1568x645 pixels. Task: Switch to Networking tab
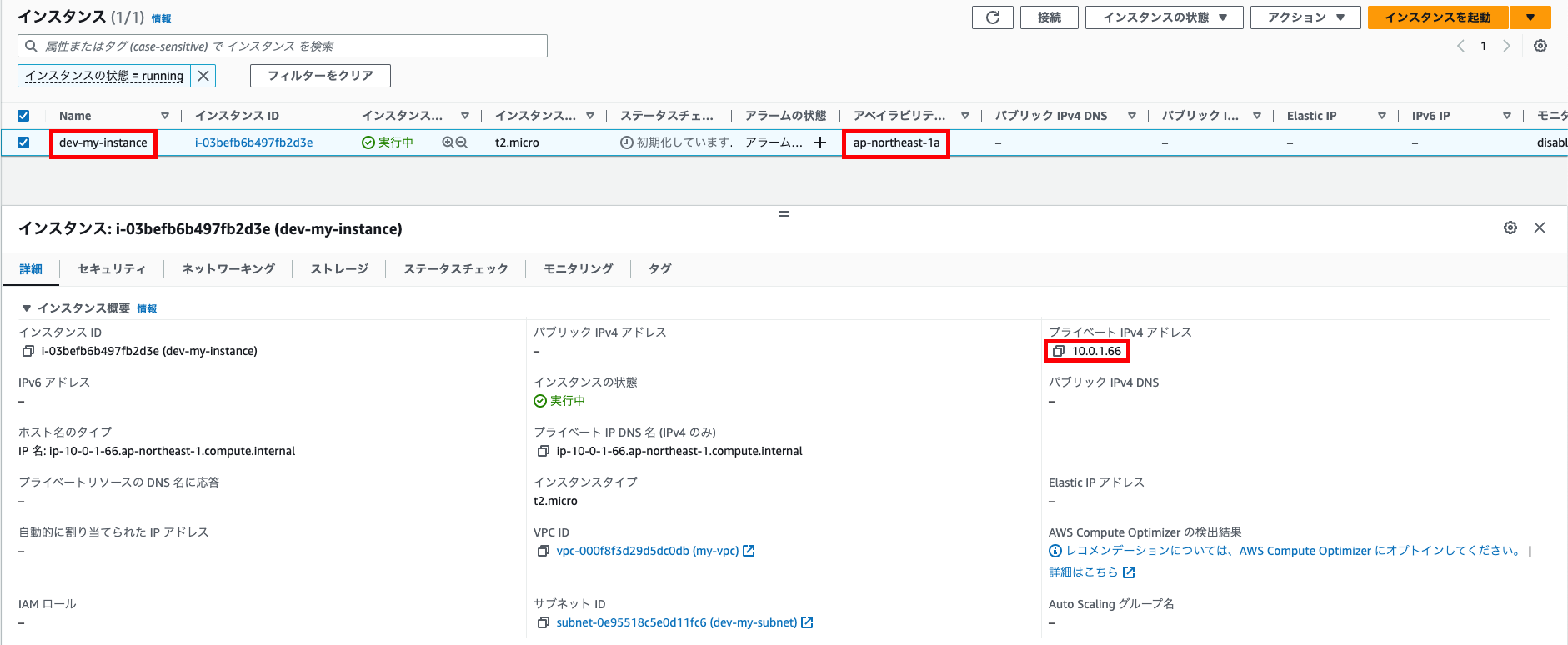pos(228,269)
